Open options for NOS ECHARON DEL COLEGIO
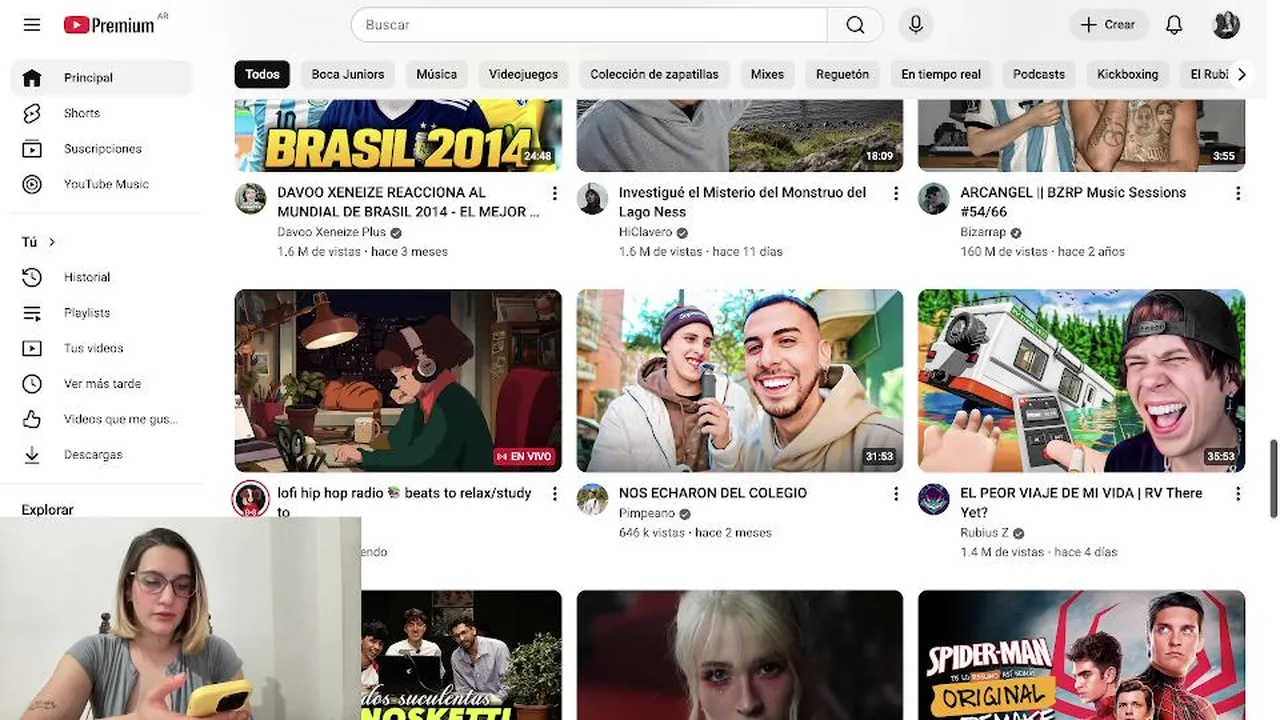Screen dimensions: 1280x720 (896, 494)
